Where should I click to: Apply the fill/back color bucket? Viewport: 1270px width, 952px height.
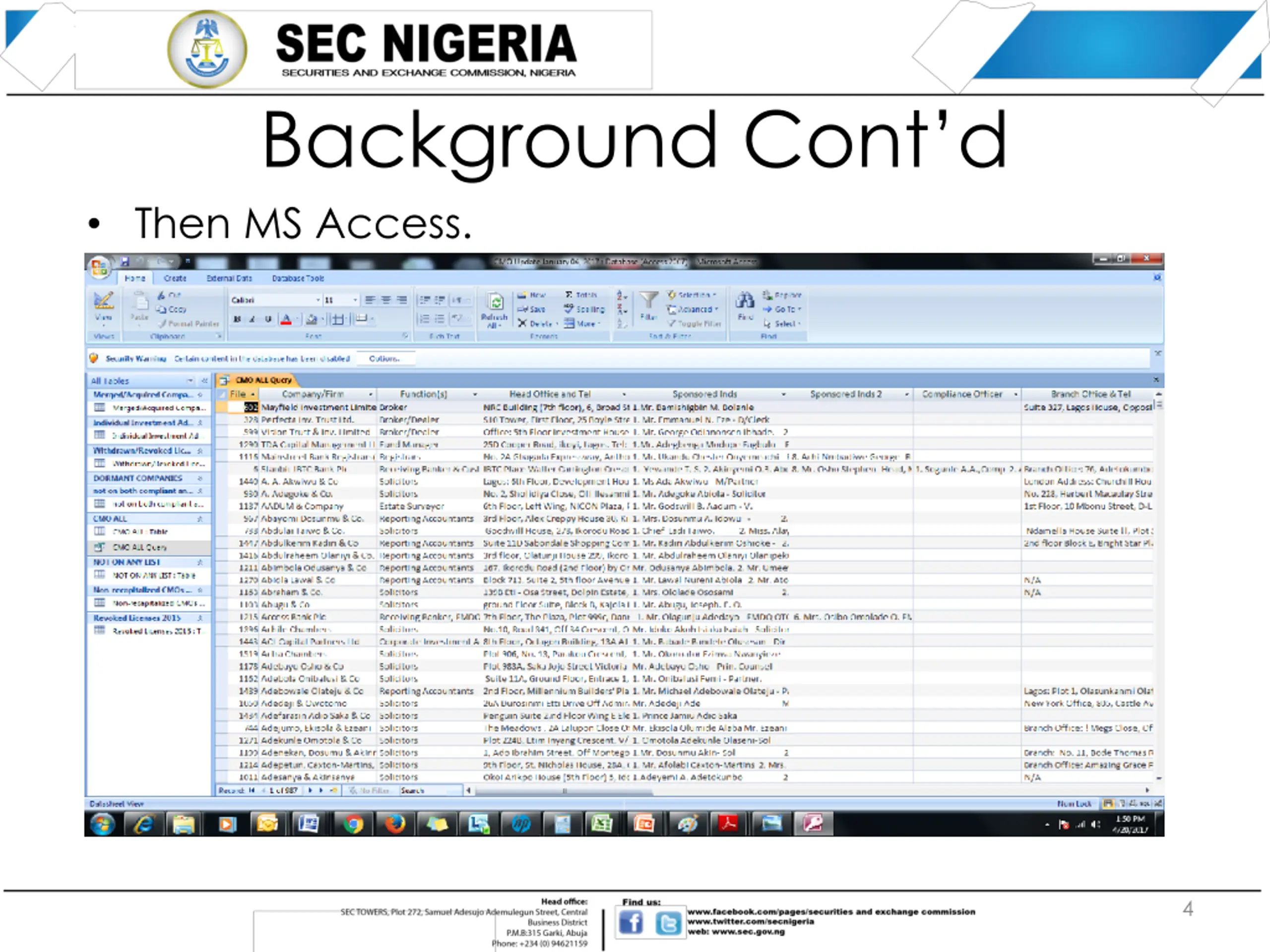(312, 320)
